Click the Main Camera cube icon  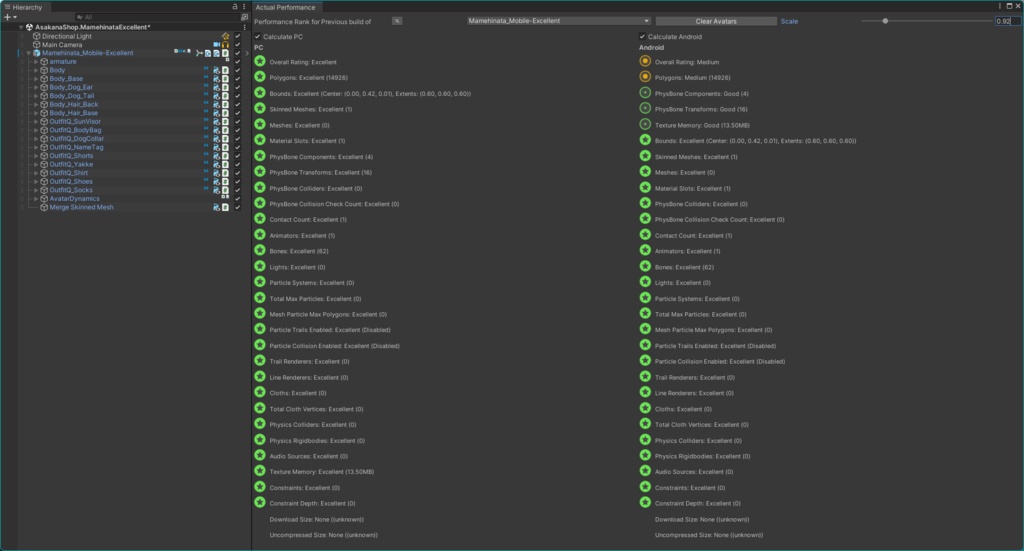37,45
